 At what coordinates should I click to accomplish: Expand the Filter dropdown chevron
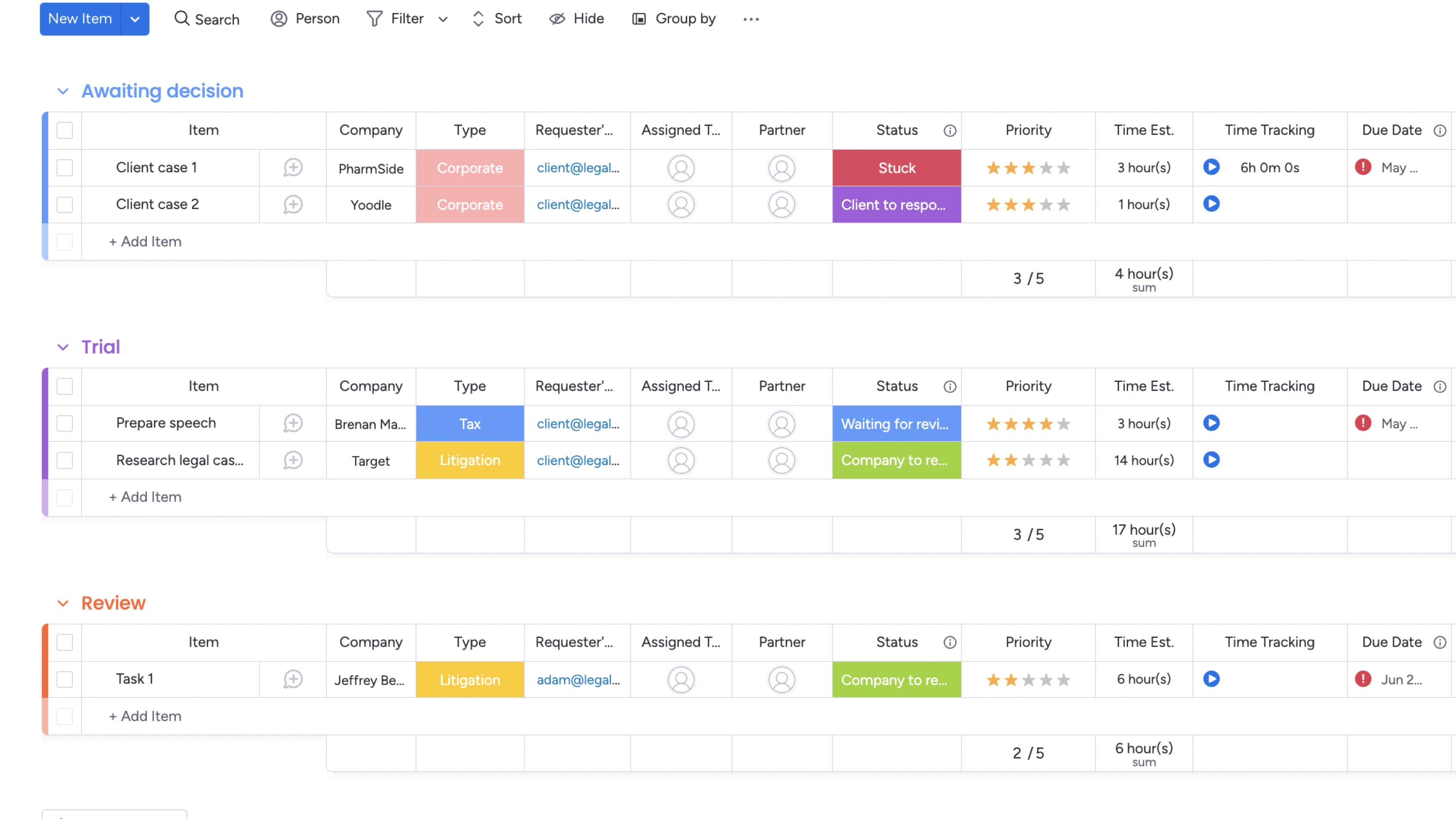point(444,19)
